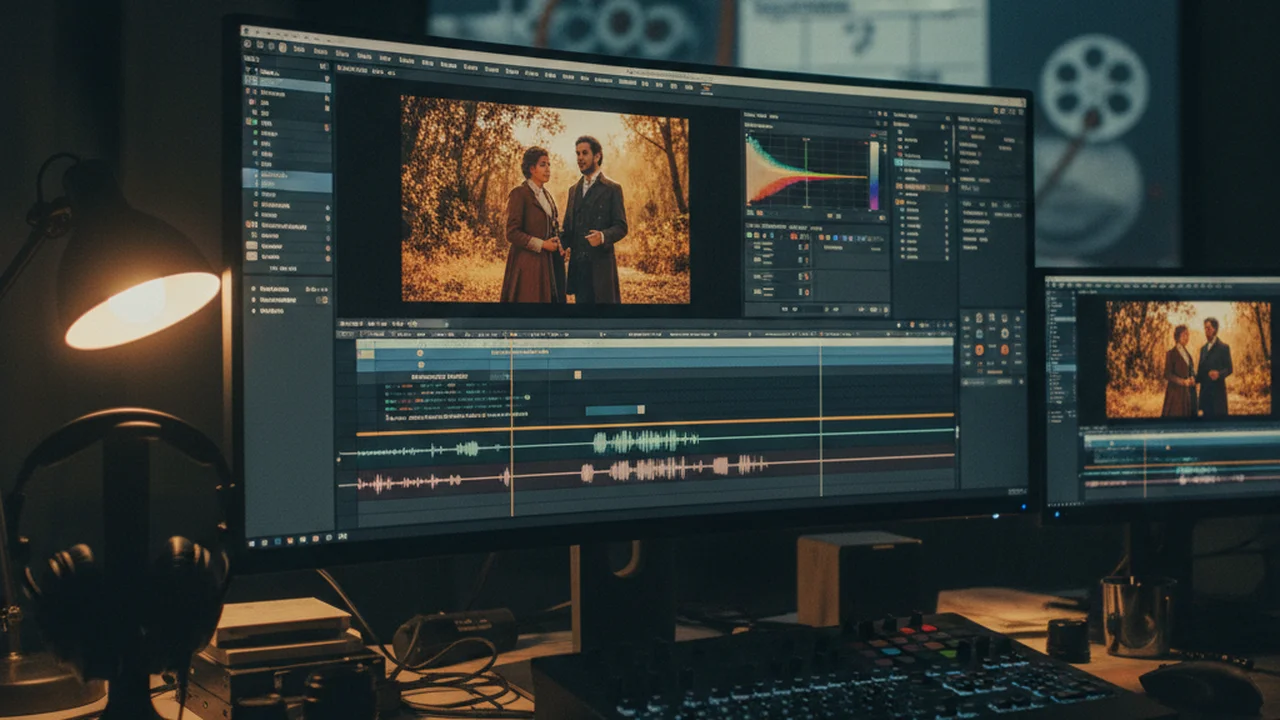Expand the second highlighted blue row in left panel

(286, 181)
